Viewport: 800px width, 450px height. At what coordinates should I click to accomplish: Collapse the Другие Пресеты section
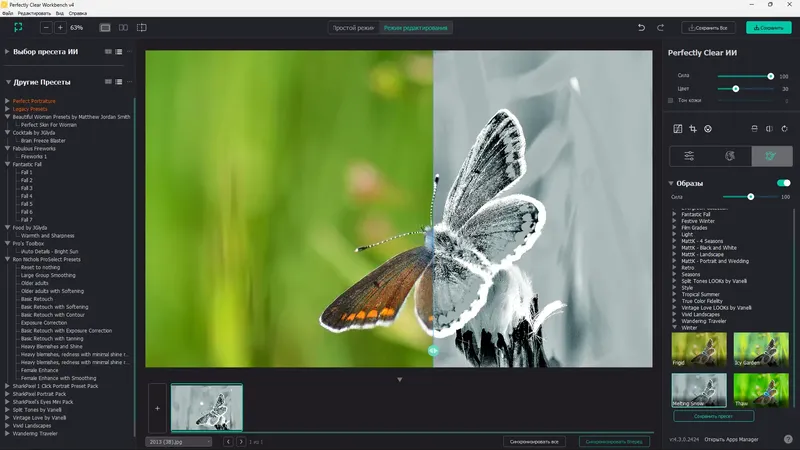click(x=8, y=82)
